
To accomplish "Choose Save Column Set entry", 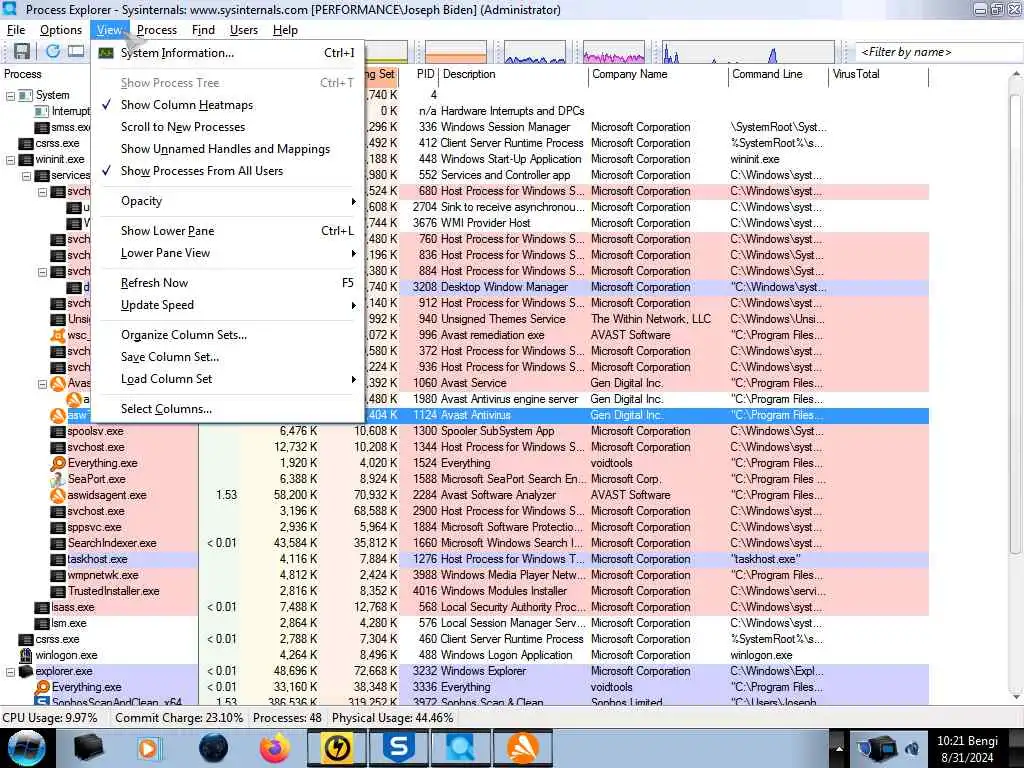I will [227, 357].
